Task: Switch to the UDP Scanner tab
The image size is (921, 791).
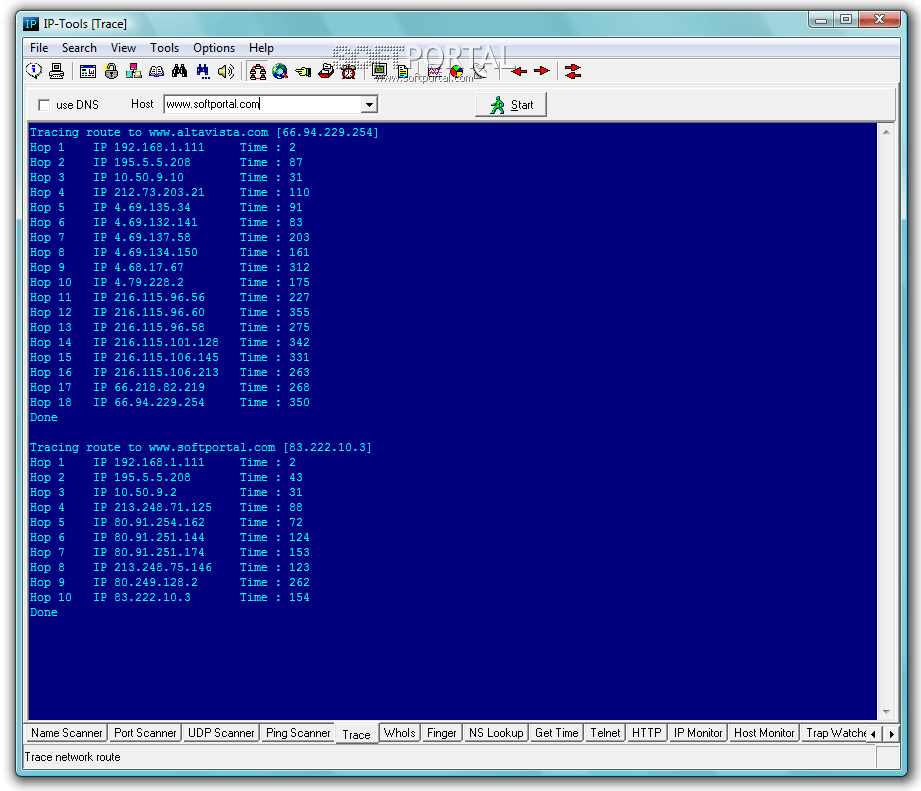Action: (221, 733)
